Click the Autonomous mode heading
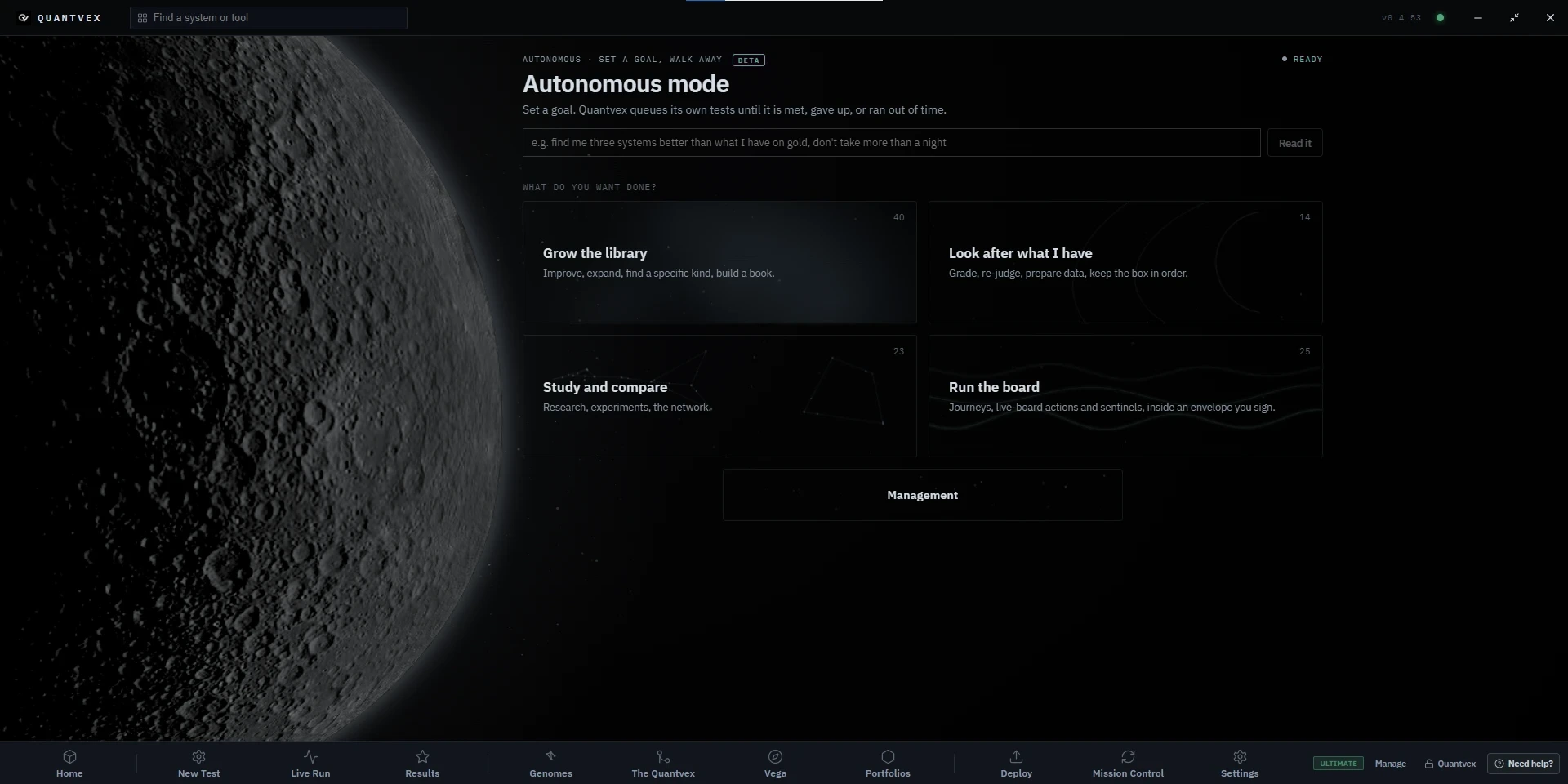Viewport: 1568px width, 784px height. [626, 84]
